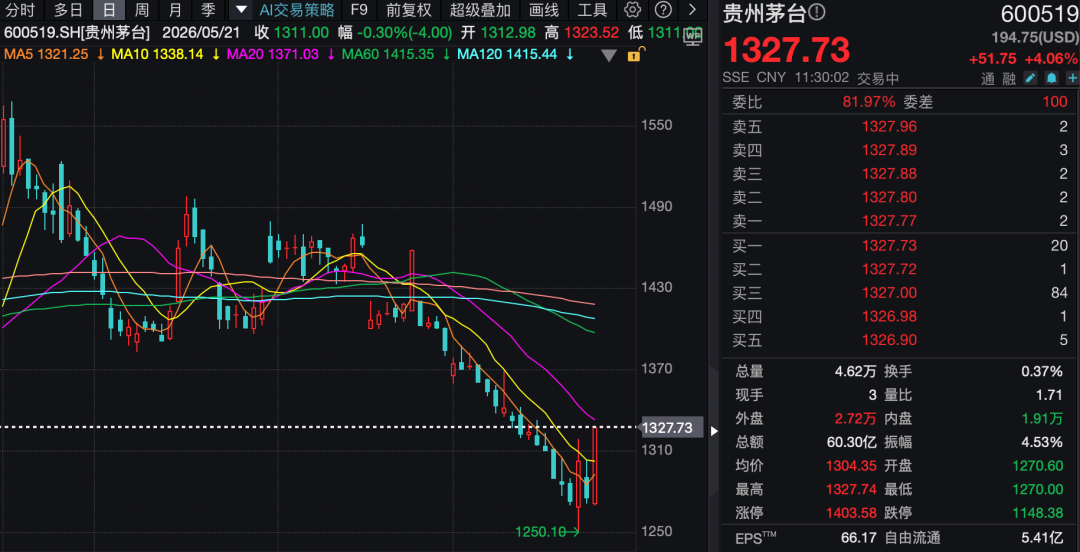Click the 委比 81.97% value

[x=869, y=102]
